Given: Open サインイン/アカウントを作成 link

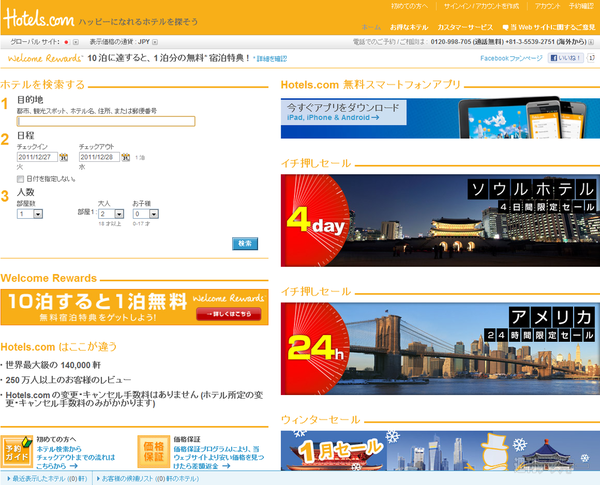Looking at the screenshot, I should [x=481, y=6].
